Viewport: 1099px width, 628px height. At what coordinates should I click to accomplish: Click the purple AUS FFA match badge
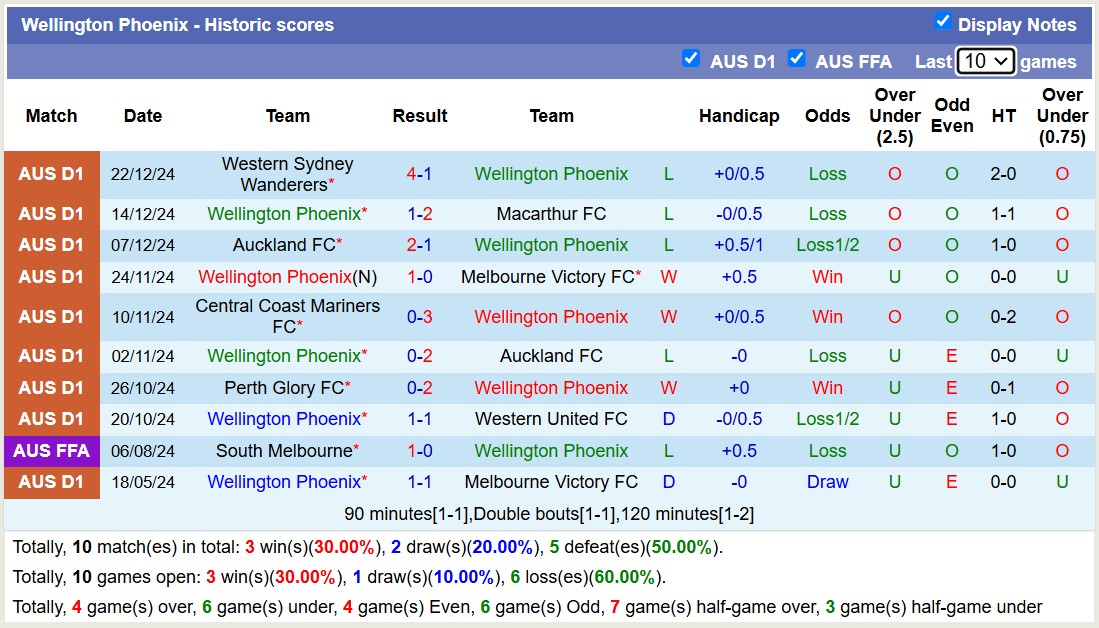(x=51, y=450)
